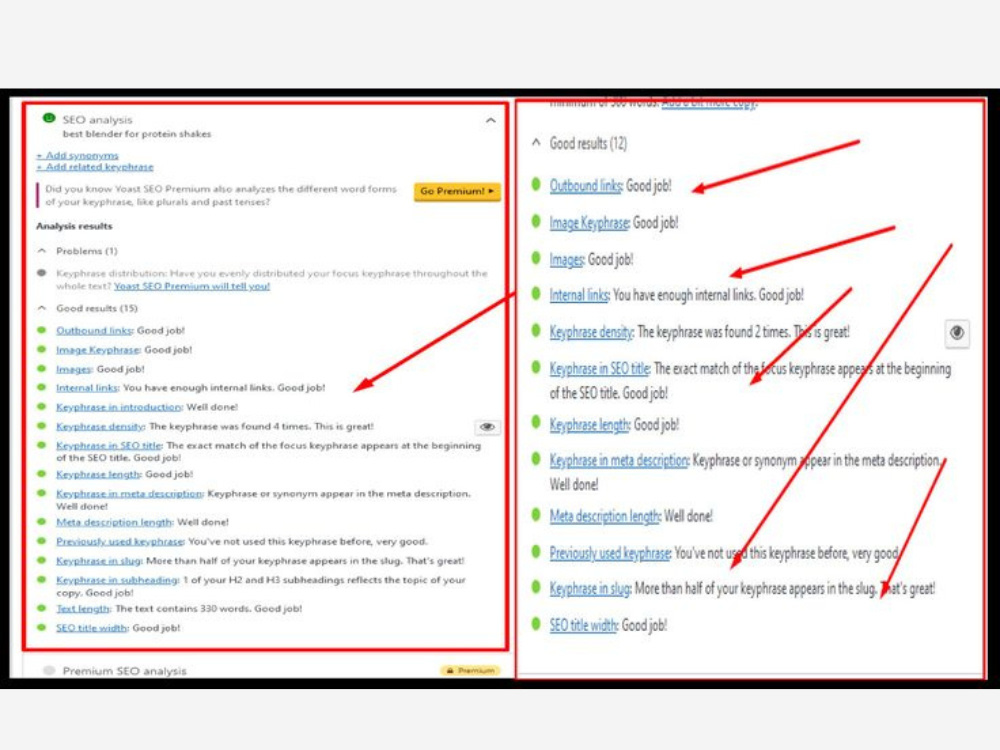Open Keyphrase in introduction link
The width and height of the screenshot is (1000, 750).
119,407
